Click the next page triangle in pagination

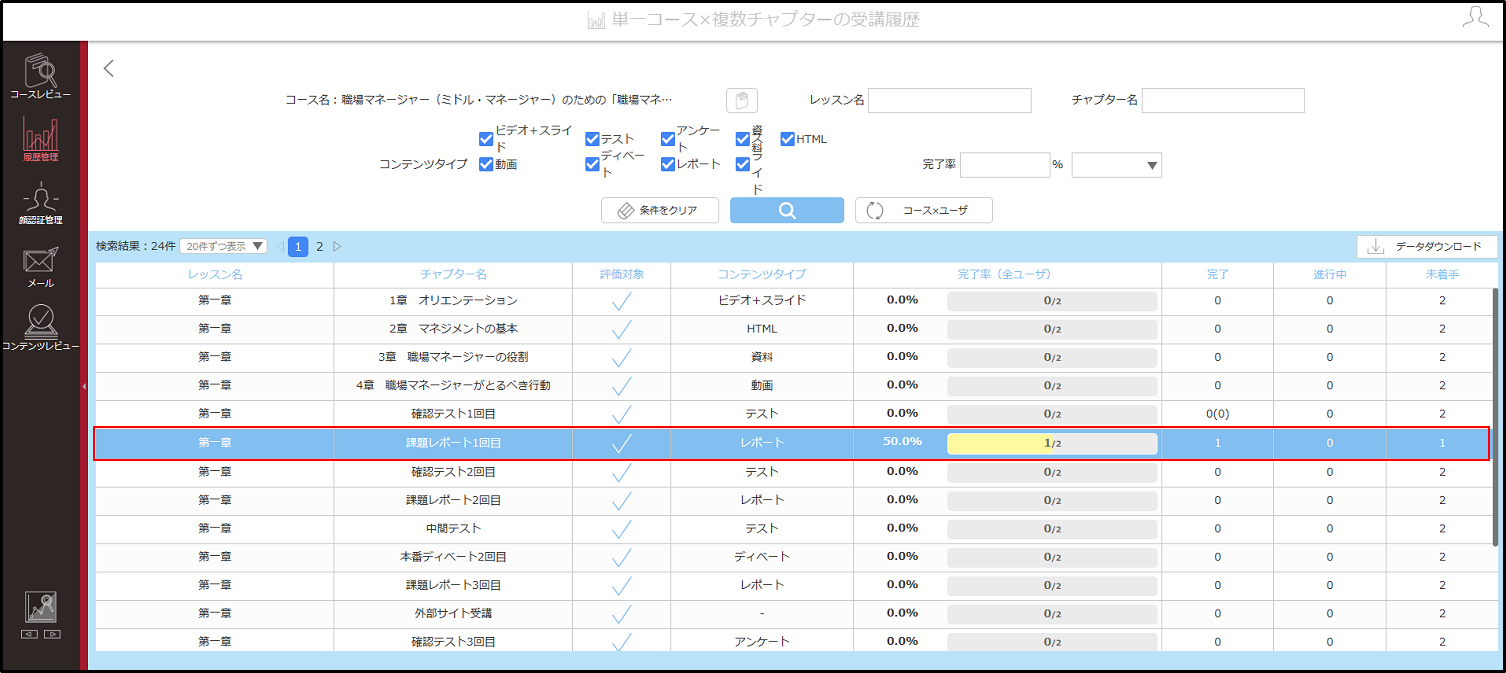click(337, 246)
